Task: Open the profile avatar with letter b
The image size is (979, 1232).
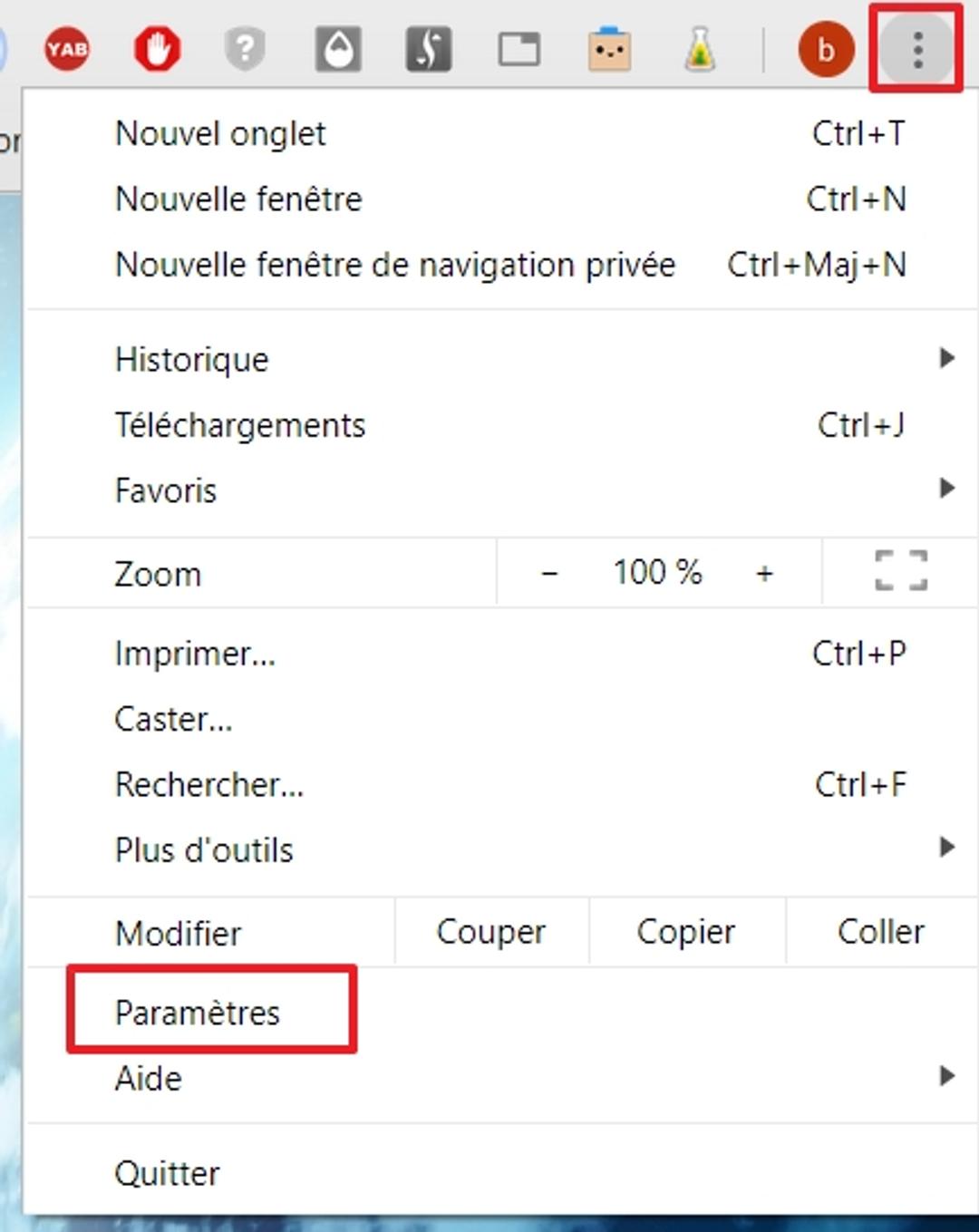Action: coord(826,49)
